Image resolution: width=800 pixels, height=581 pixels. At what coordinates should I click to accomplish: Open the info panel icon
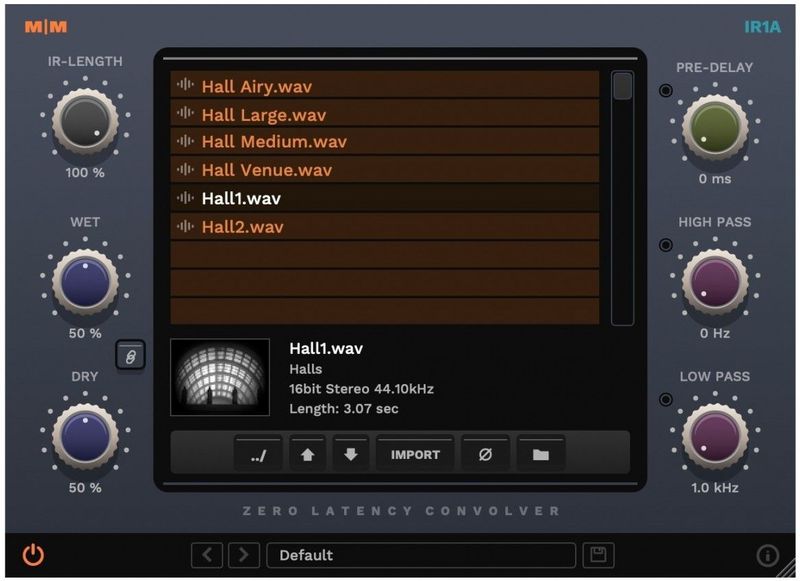tap(767, 555)
